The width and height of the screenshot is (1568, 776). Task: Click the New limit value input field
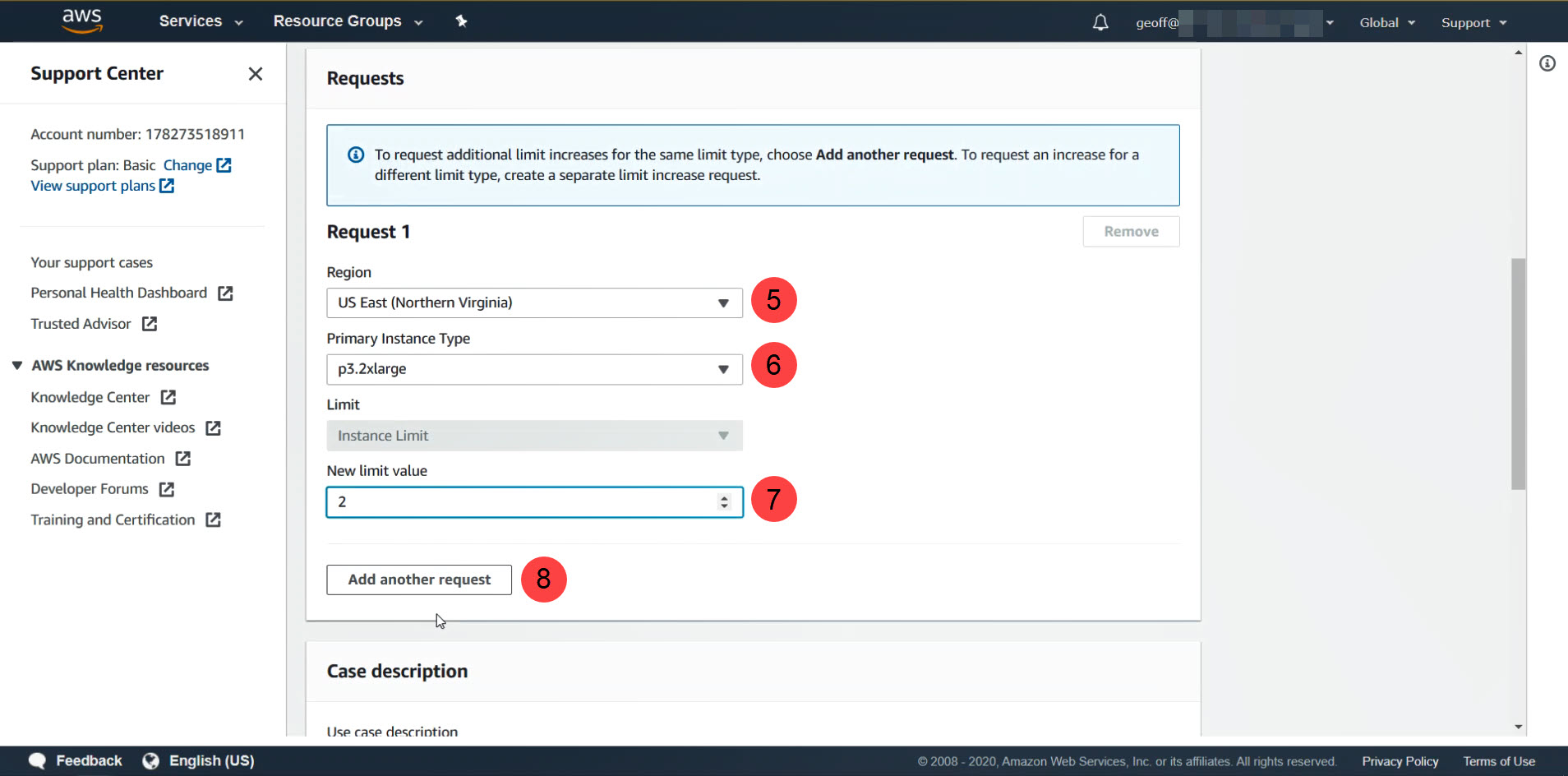[x=534, y=502]
